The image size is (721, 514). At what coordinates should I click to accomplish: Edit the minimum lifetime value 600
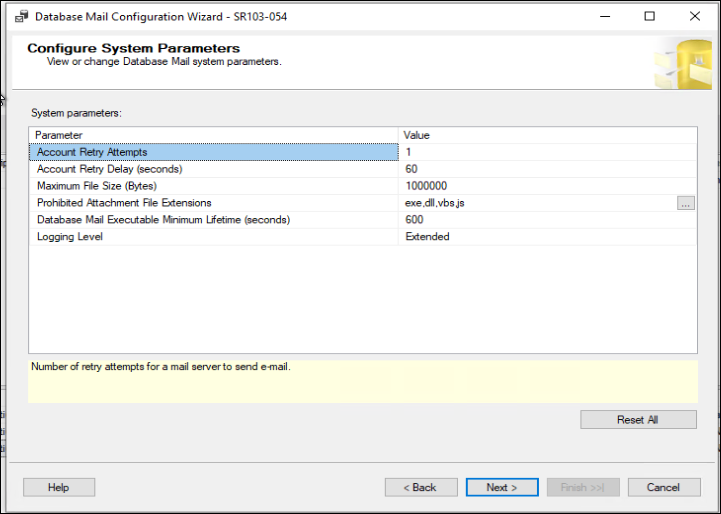click(548, 220)
